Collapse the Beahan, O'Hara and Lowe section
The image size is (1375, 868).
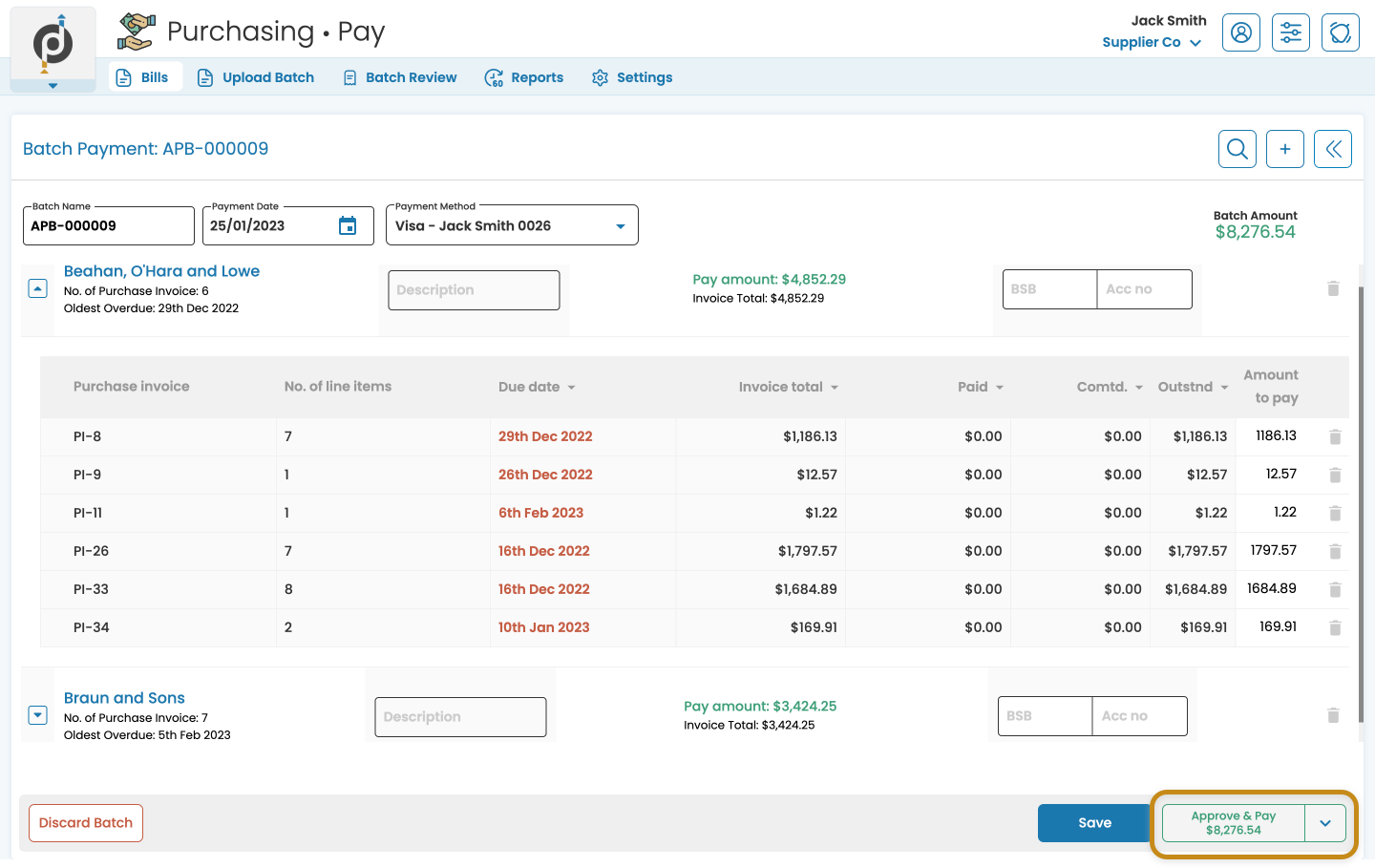tap(38, 288)
